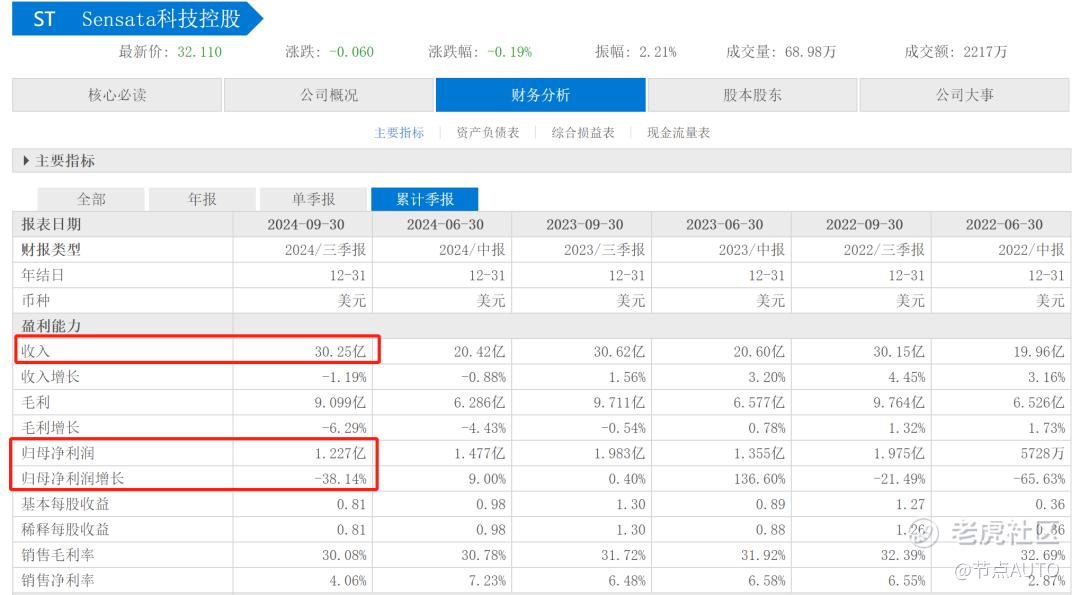The height and width of the screenshot is (595, 1080).
Task: Go to the 公司大事 tab
Action: pyautogui.click(x=964, y=95)
